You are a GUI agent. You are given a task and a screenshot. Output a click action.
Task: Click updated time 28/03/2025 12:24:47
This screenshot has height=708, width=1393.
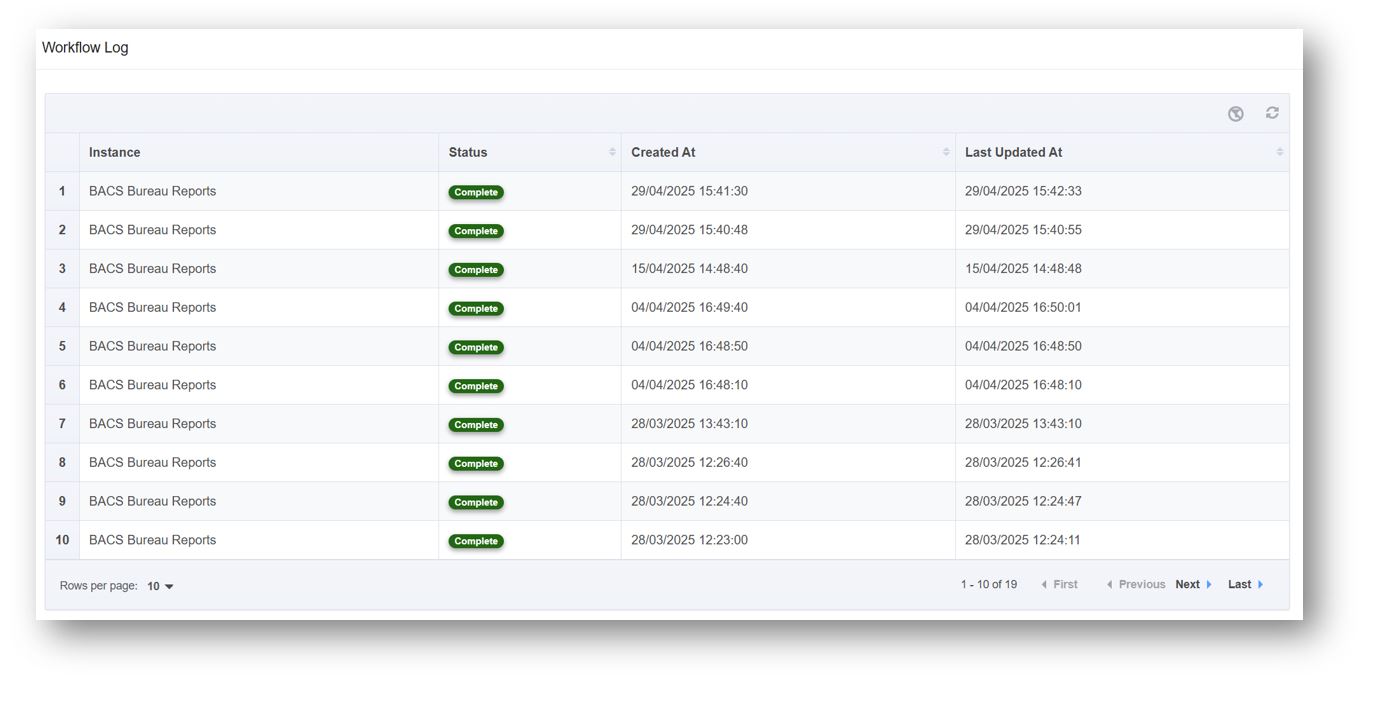[1023, 501]
